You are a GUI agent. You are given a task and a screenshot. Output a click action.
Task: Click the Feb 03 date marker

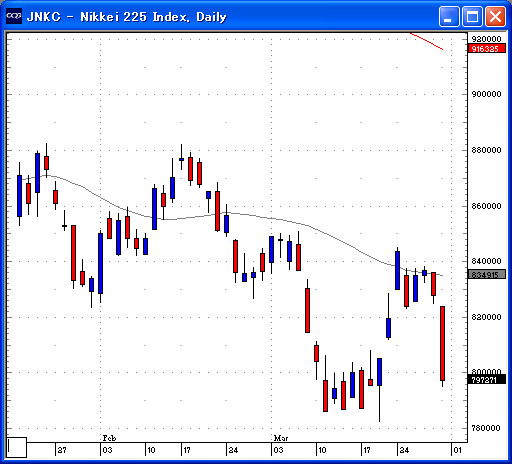pyautogui.click(x=108, y=450)
